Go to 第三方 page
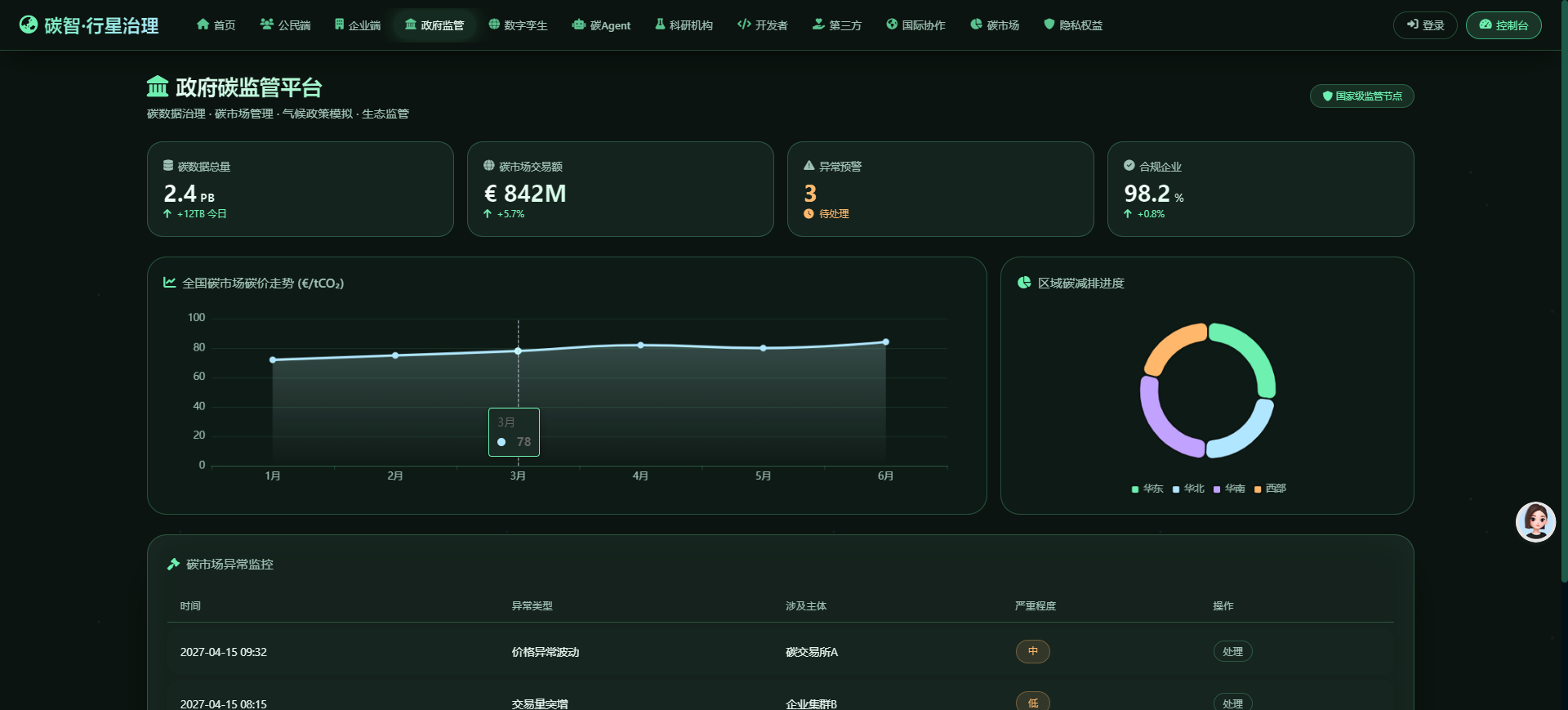1568x710 pixels. pyautogui.click(x=836, y=25)
